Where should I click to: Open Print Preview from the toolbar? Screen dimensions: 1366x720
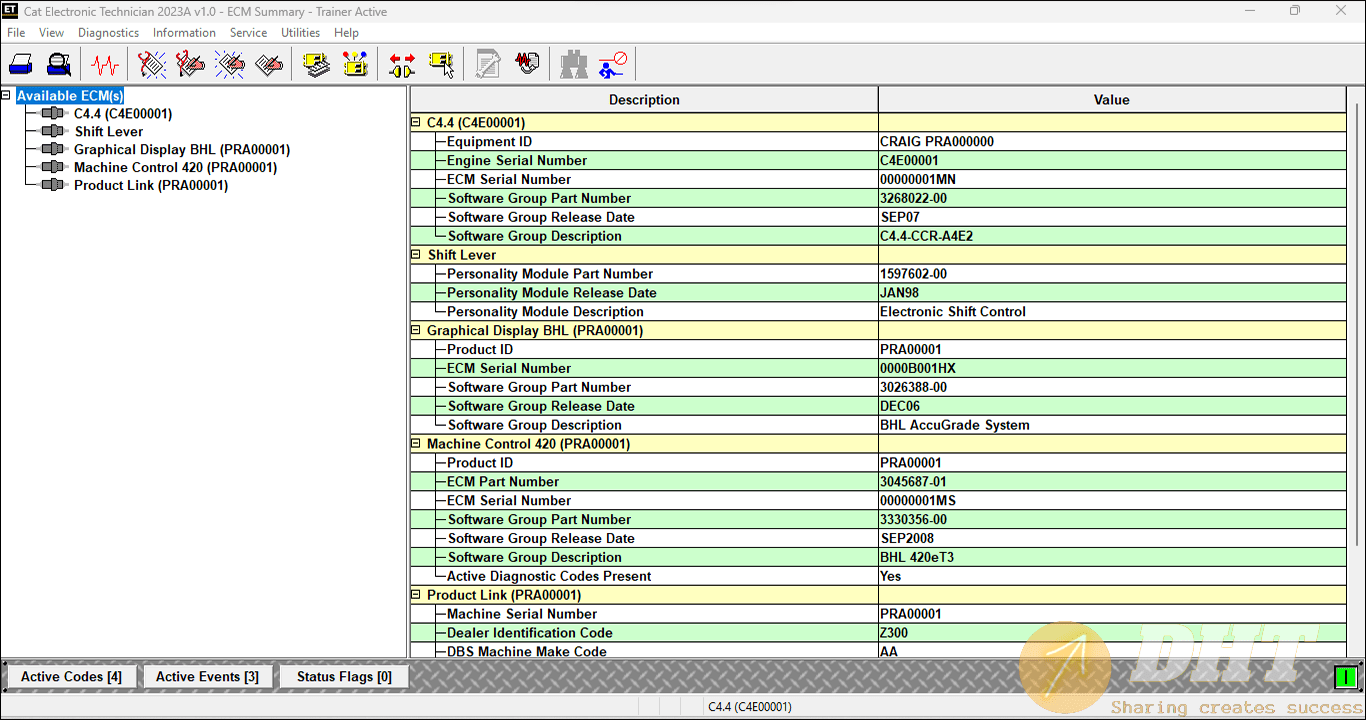(58, 64)
